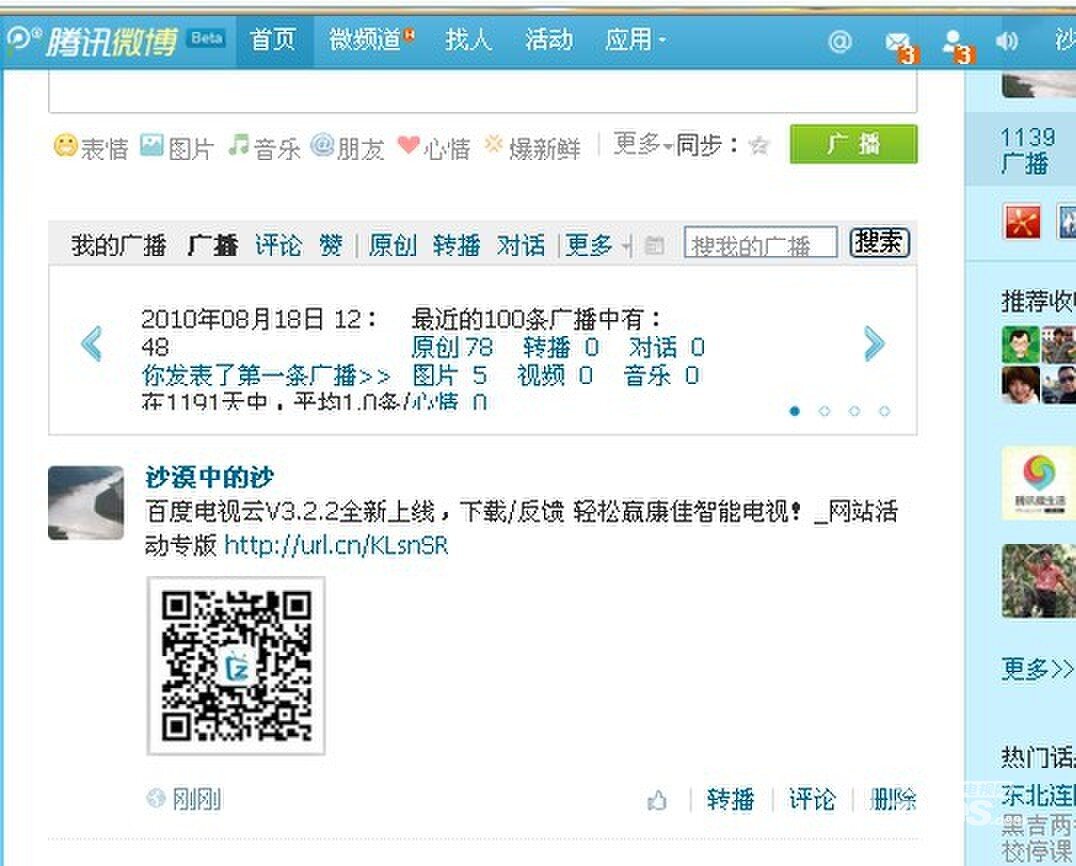Open the @ mentions icon

[x=839, y=42]
